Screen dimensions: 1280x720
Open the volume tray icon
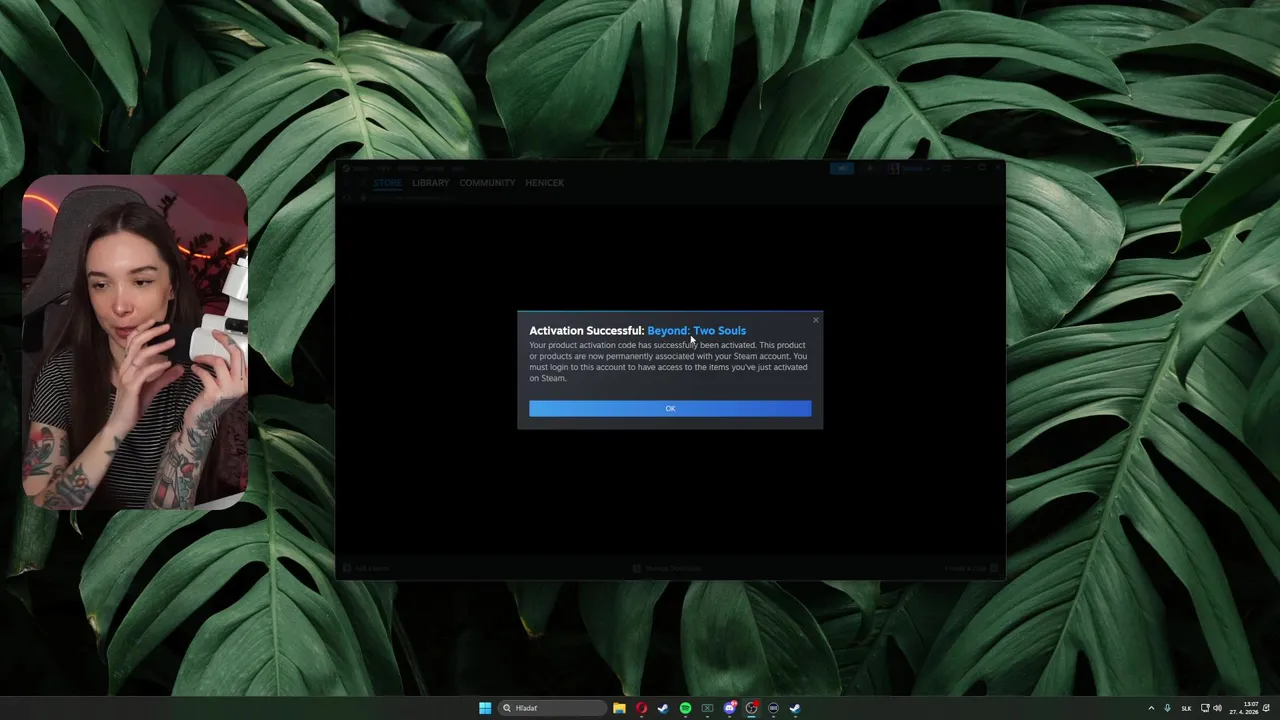pyautogui.click(x=1218, y=708)
